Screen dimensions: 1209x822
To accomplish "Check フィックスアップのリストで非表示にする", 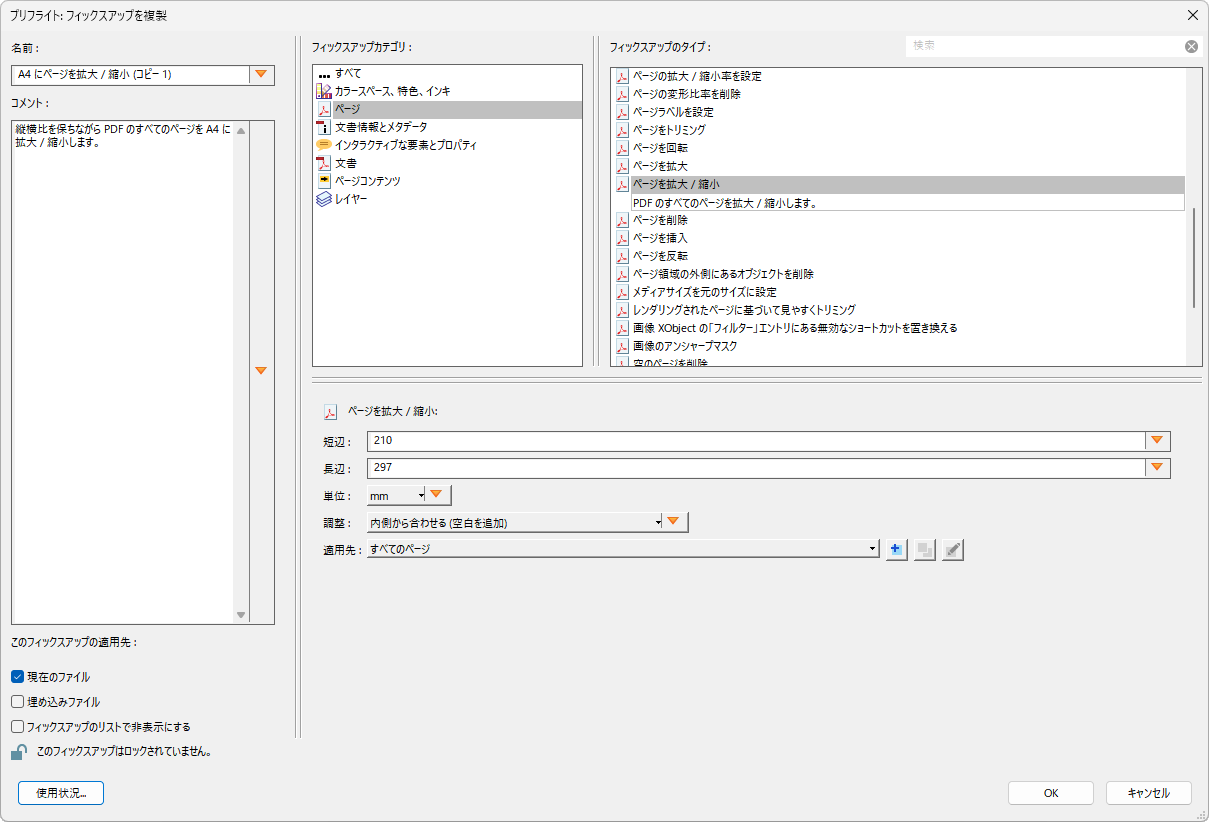I will click(x=16, y=727).
